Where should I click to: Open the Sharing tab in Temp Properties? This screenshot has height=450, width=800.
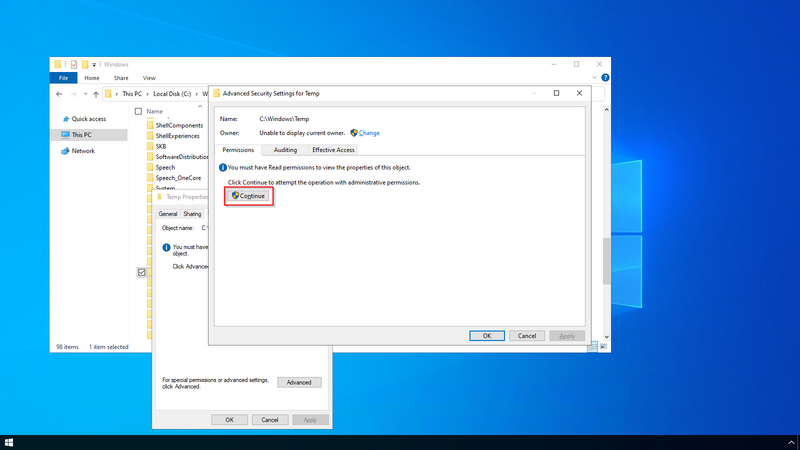click(192, 214)
